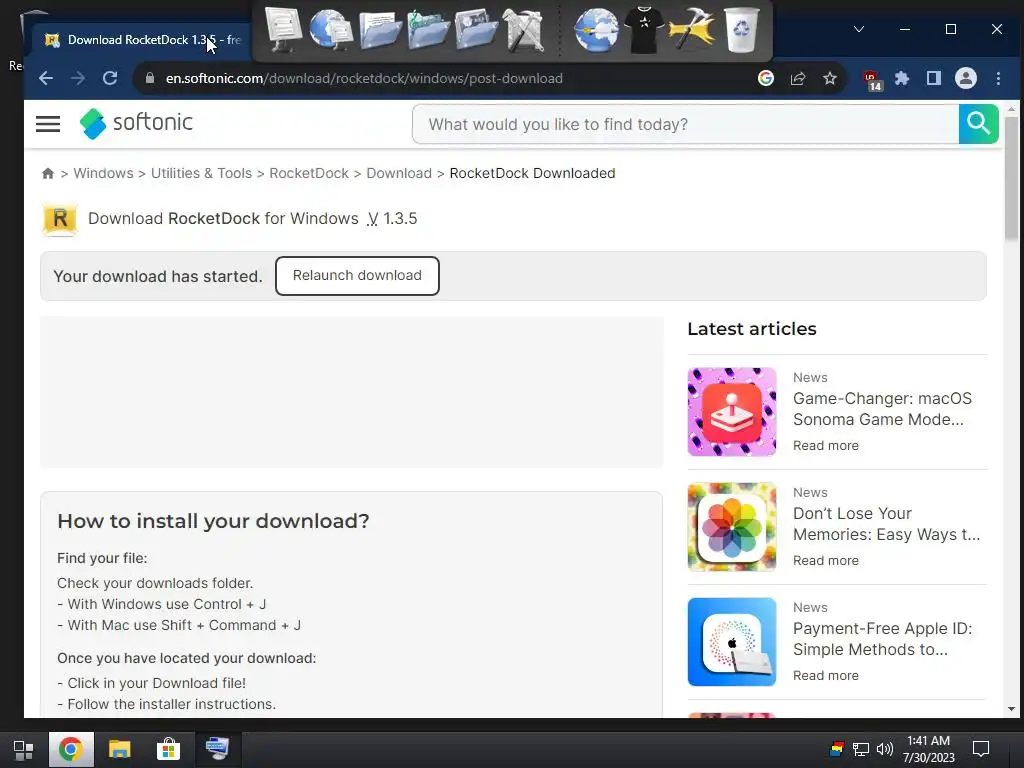Click the black t-shirt icon in RocketDock
The width and height of the screenshot is (1024, 768).
(x=643, y=29)
